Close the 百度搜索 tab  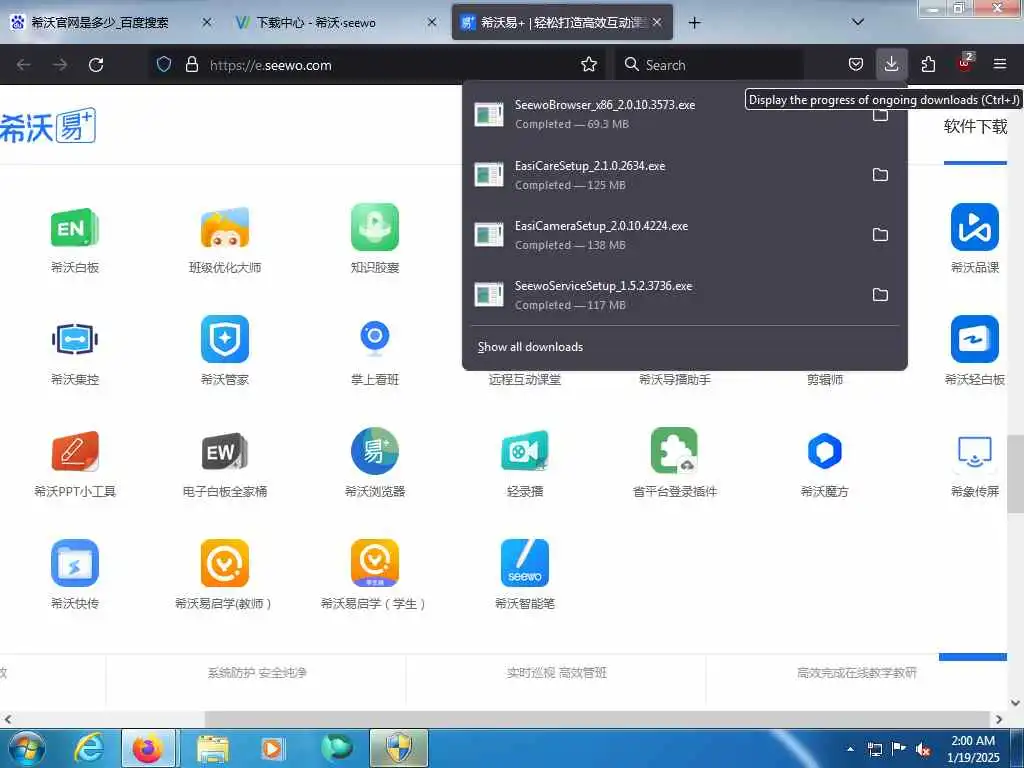pos(206,22)
